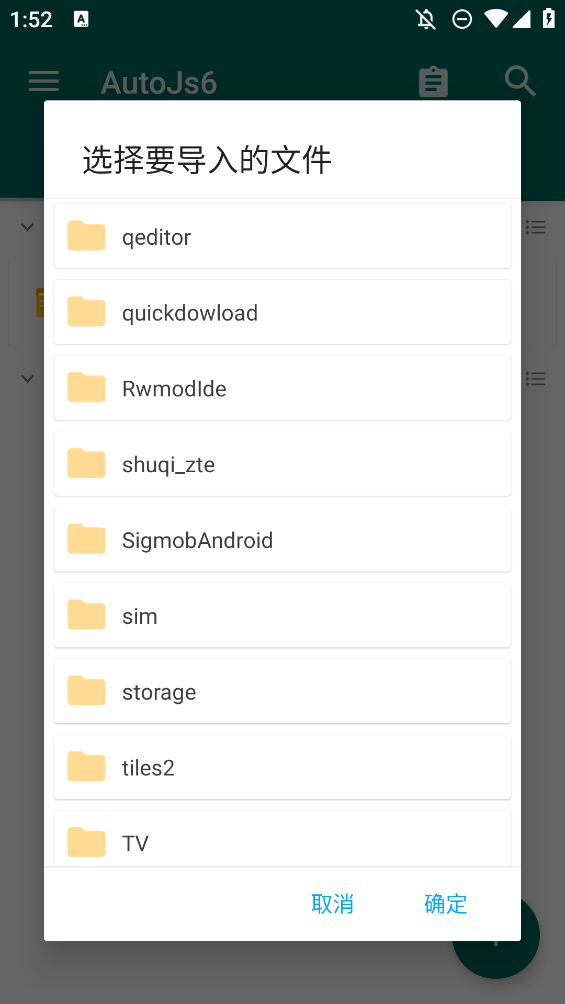Open the clipboard log icon
Screen dimensions: 565x1004
point(433,82)
